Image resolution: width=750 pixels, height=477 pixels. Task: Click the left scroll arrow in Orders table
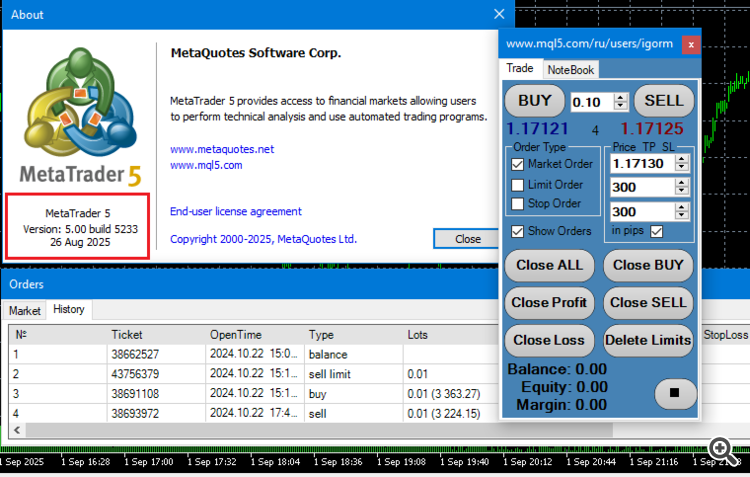(17, 430)
